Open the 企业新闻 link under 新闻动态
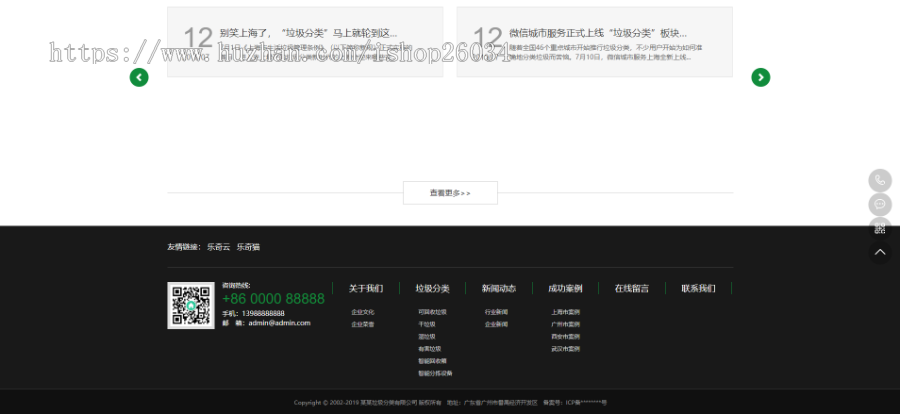900x414 pixels. click(496, 324)
